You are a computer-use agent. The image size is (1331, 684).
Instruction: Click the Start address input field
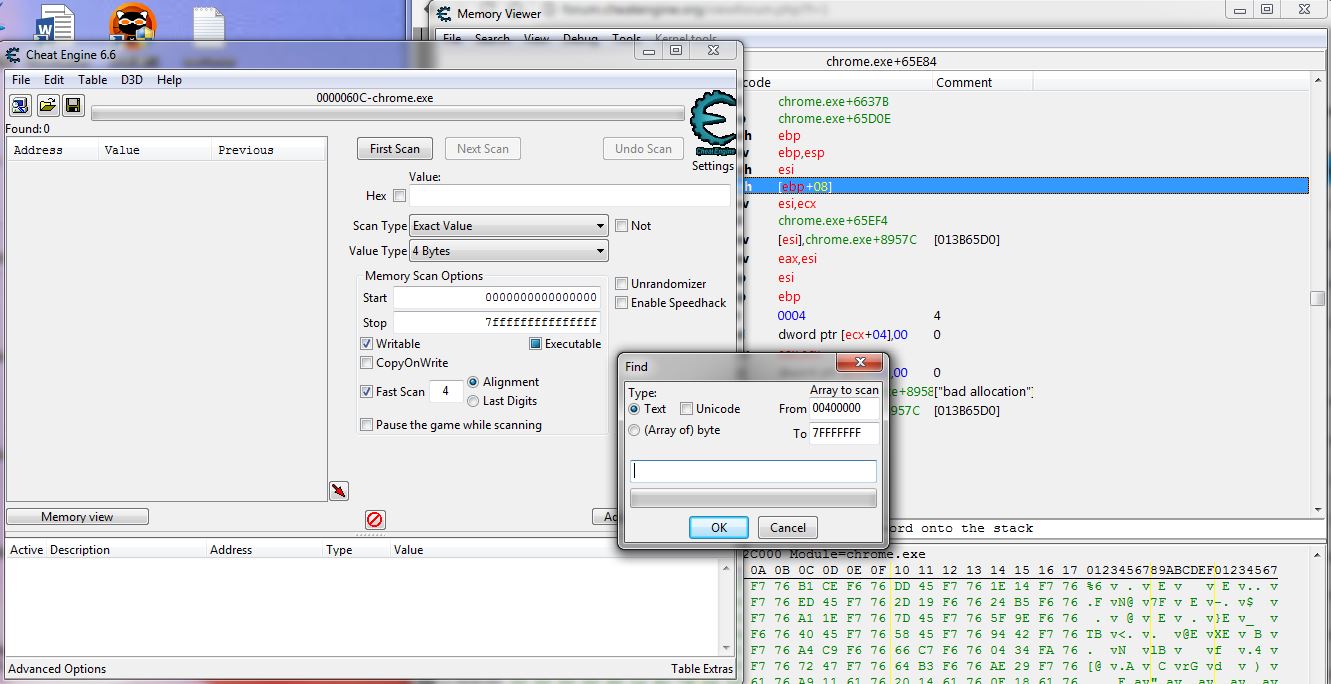coord(497,298)
